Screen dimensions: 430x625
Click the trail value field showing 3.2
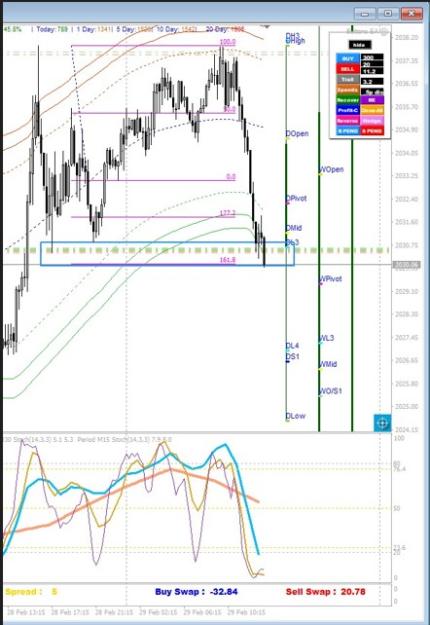[x=372, y=81]
